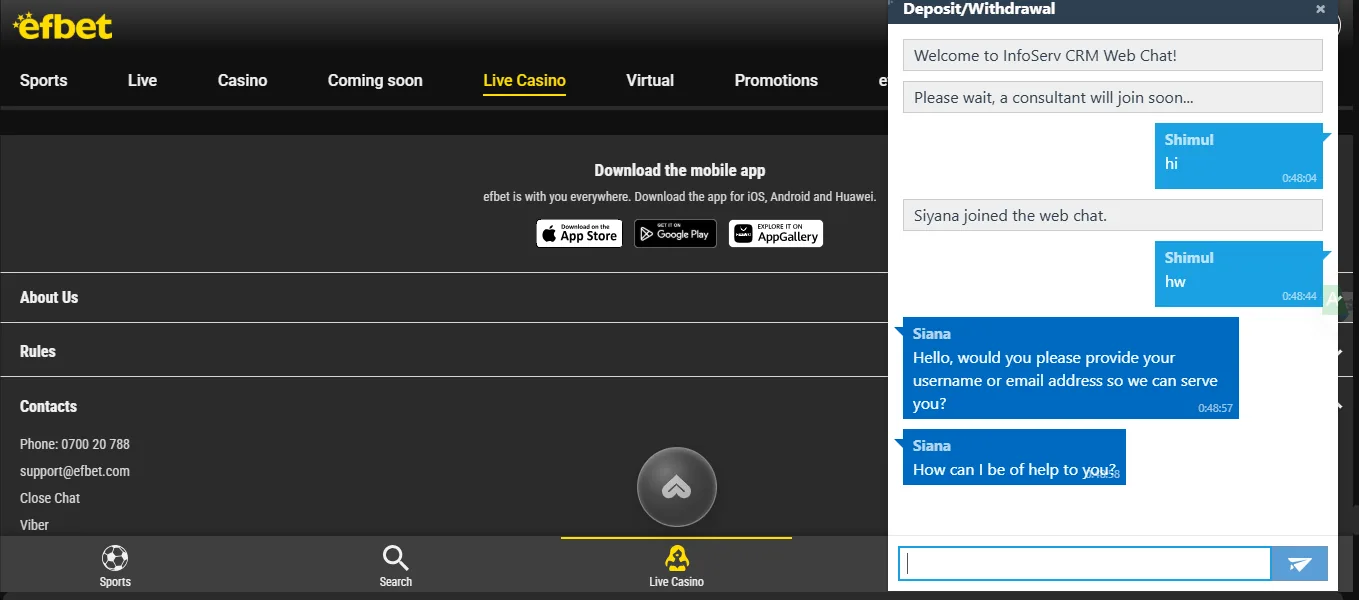Tap the Search magnifier icon
This screenshot has height=600, width=1359.
coord(396,558)
